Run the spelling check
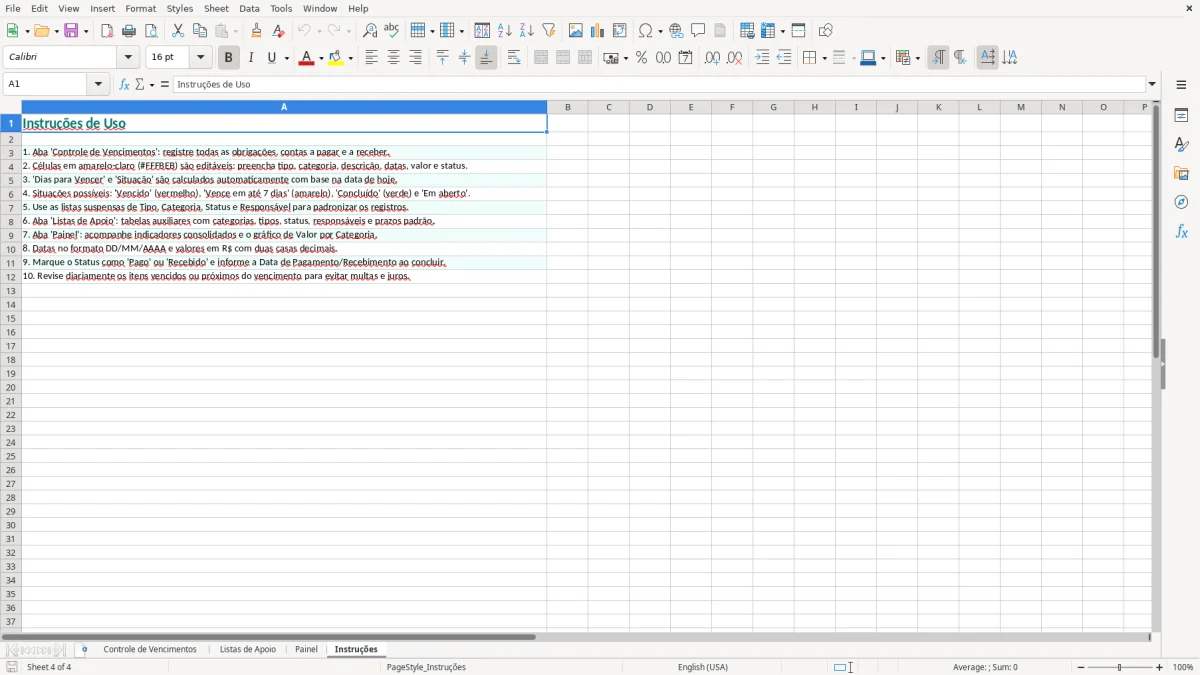The height and width of the screenshot is (675, 1200). pos(392,31)
